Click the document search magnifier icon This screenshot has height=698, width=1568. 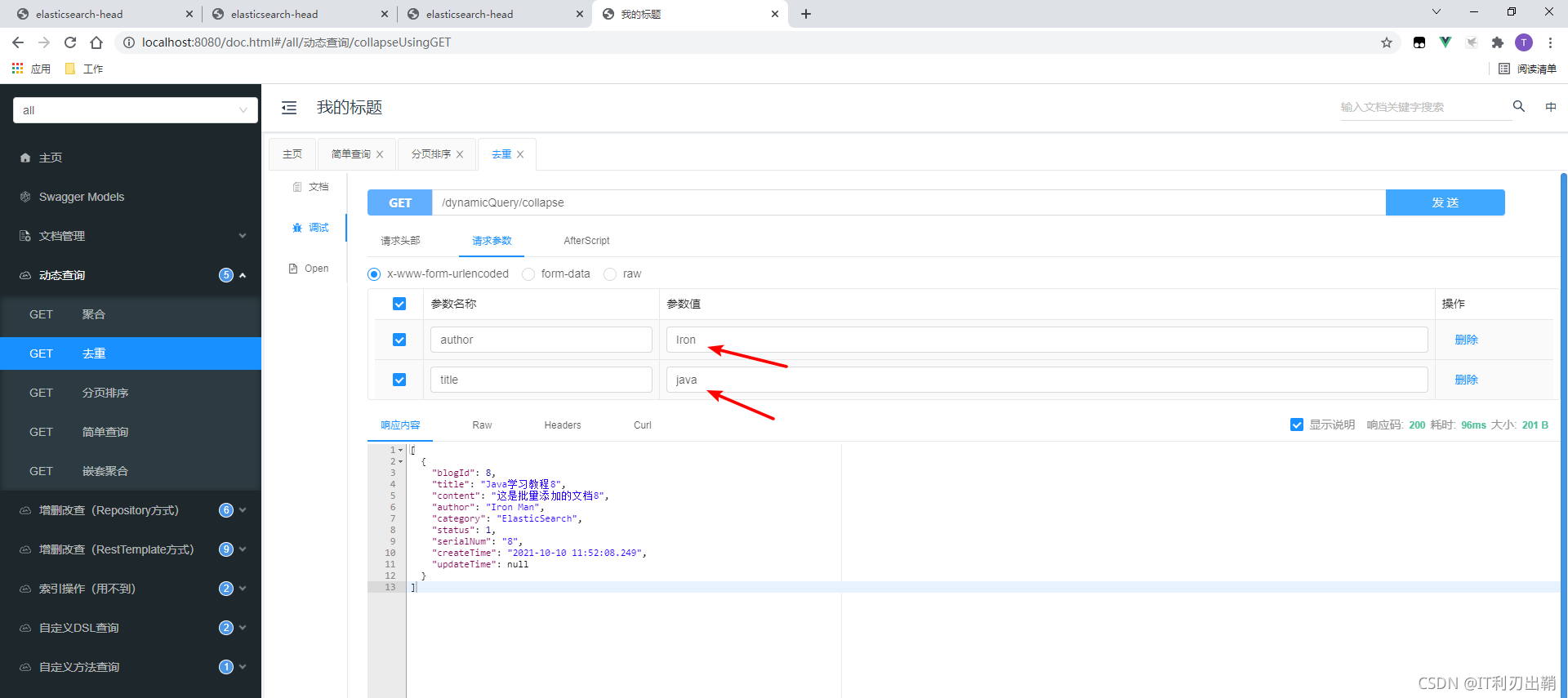point(1519,106)
